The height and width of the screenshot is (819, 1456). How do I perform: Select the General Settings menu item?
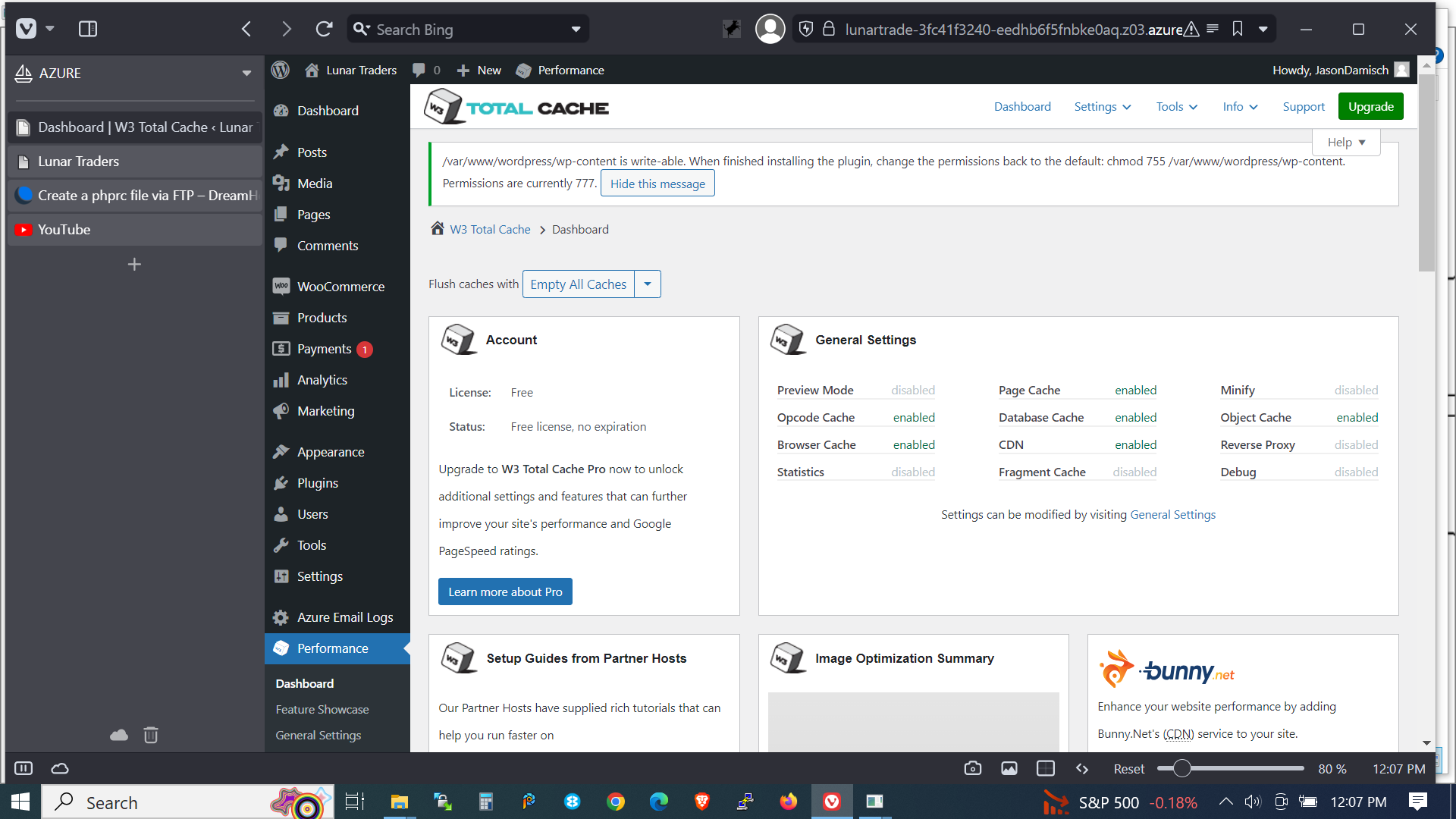[318, 734]
